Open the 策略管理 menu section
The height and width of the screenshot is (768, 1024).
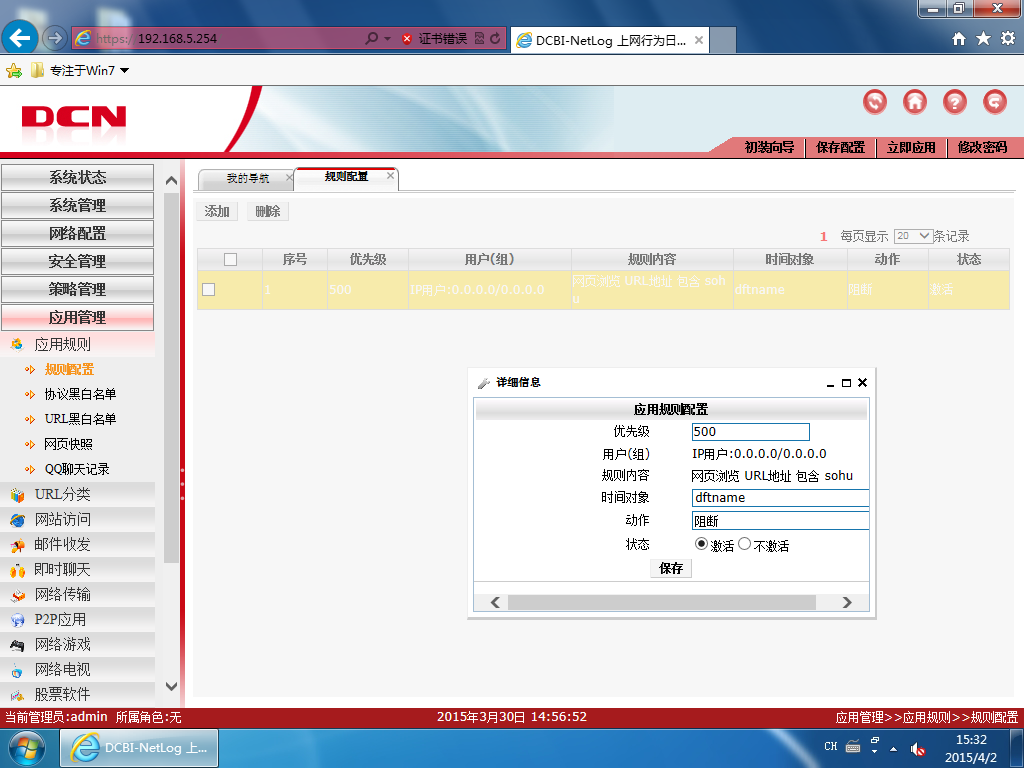78,289
